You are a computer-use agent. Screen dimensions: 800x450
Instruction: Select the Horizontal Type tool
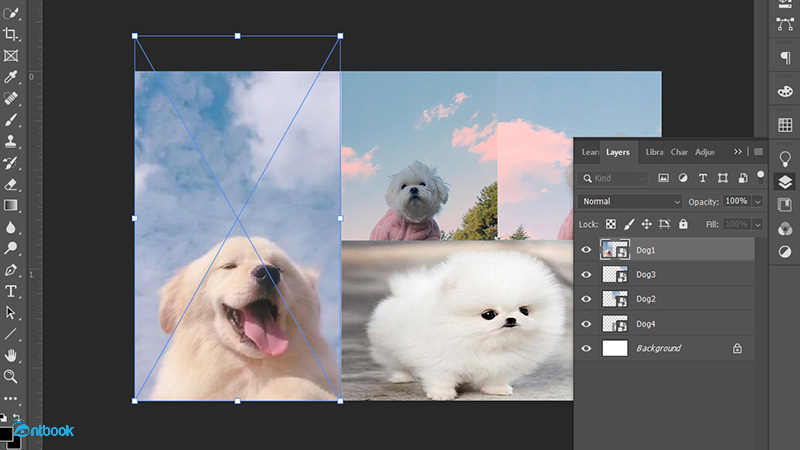10,291
